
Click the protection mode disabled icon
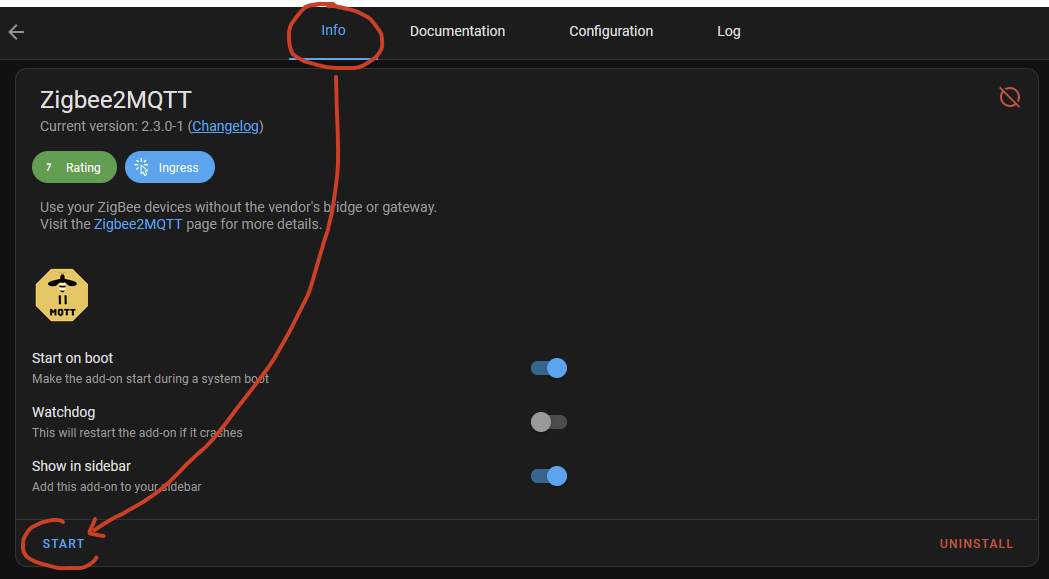(x=1009, y=97)
